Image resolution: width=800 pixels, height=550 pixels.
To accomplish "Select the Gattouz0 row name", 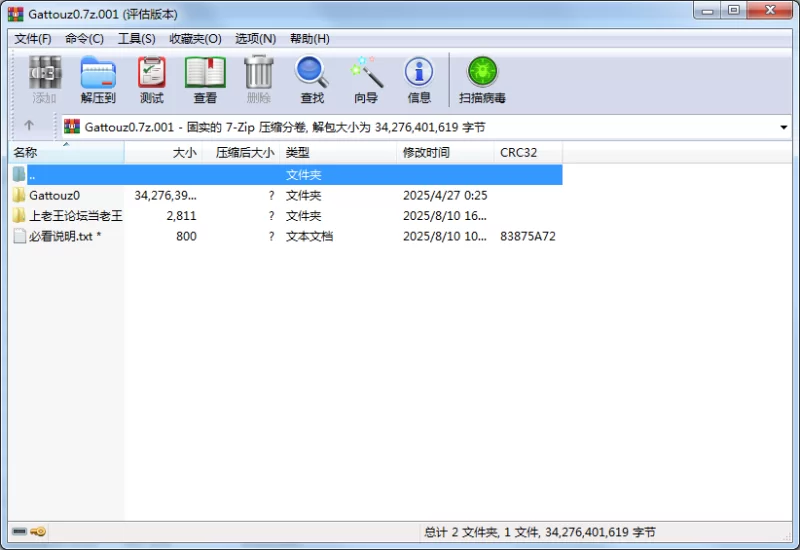I will click(55, 195).
